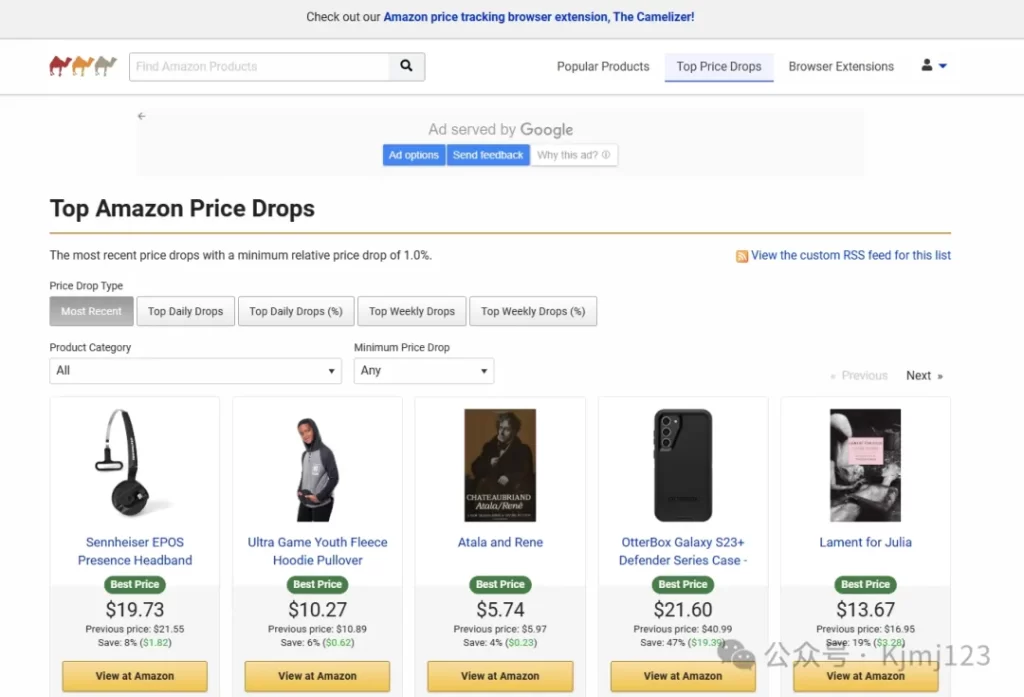Open the Browser Extensions menu item
The width and height of the screenshot is (1024, 697).
[x=841, y=67]
